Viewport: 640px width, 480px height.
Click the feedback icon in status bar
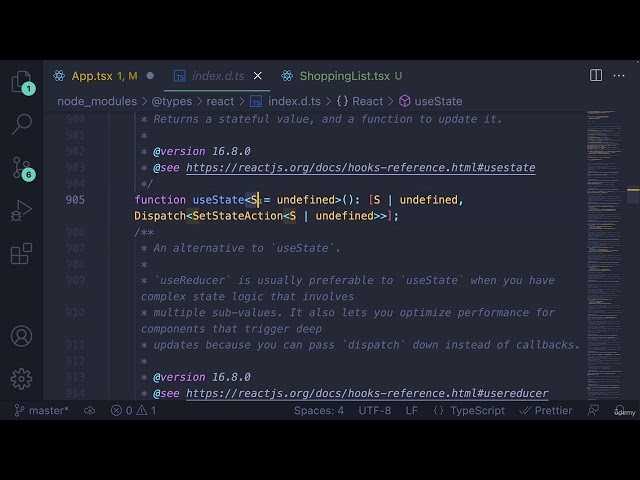(x=593, y=411)
